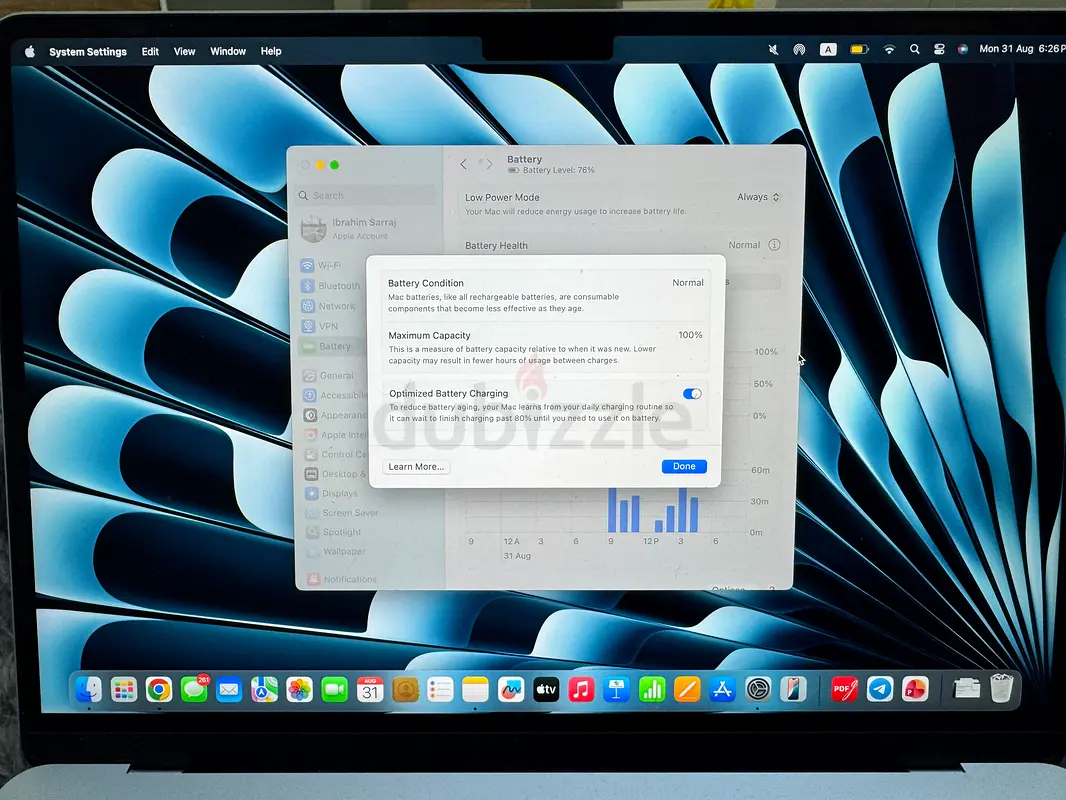1066x800 pixels.
Task: Click the battery icon in menu bar
Action: [859, 50]
